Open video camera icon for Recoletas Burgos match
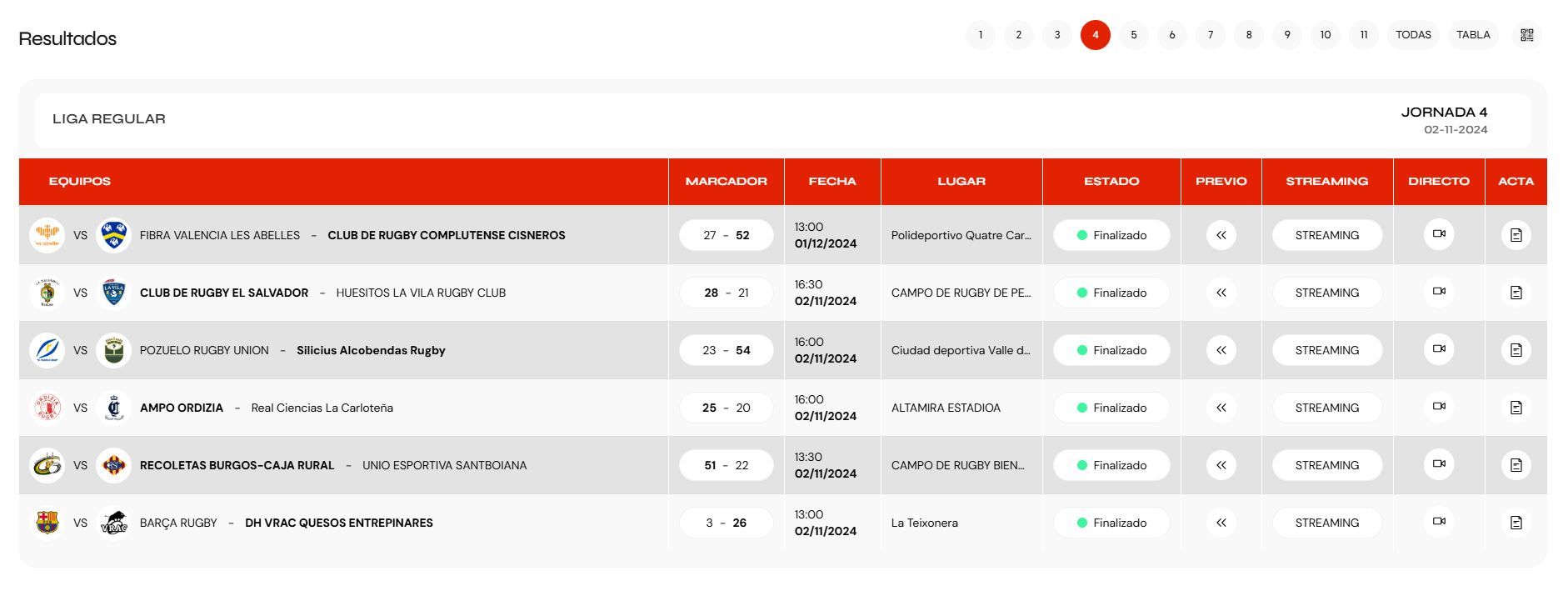The width and height of the screenshot is (1568, 591). coord(1439,464)
